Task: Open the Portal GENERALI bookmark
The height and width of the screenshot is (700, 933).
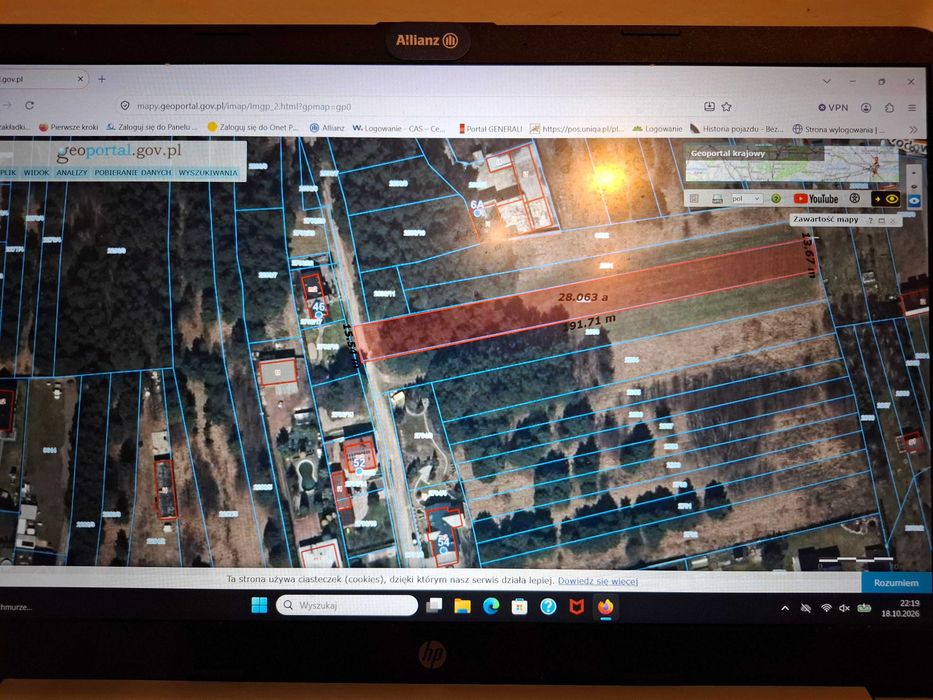Action: 490,128
